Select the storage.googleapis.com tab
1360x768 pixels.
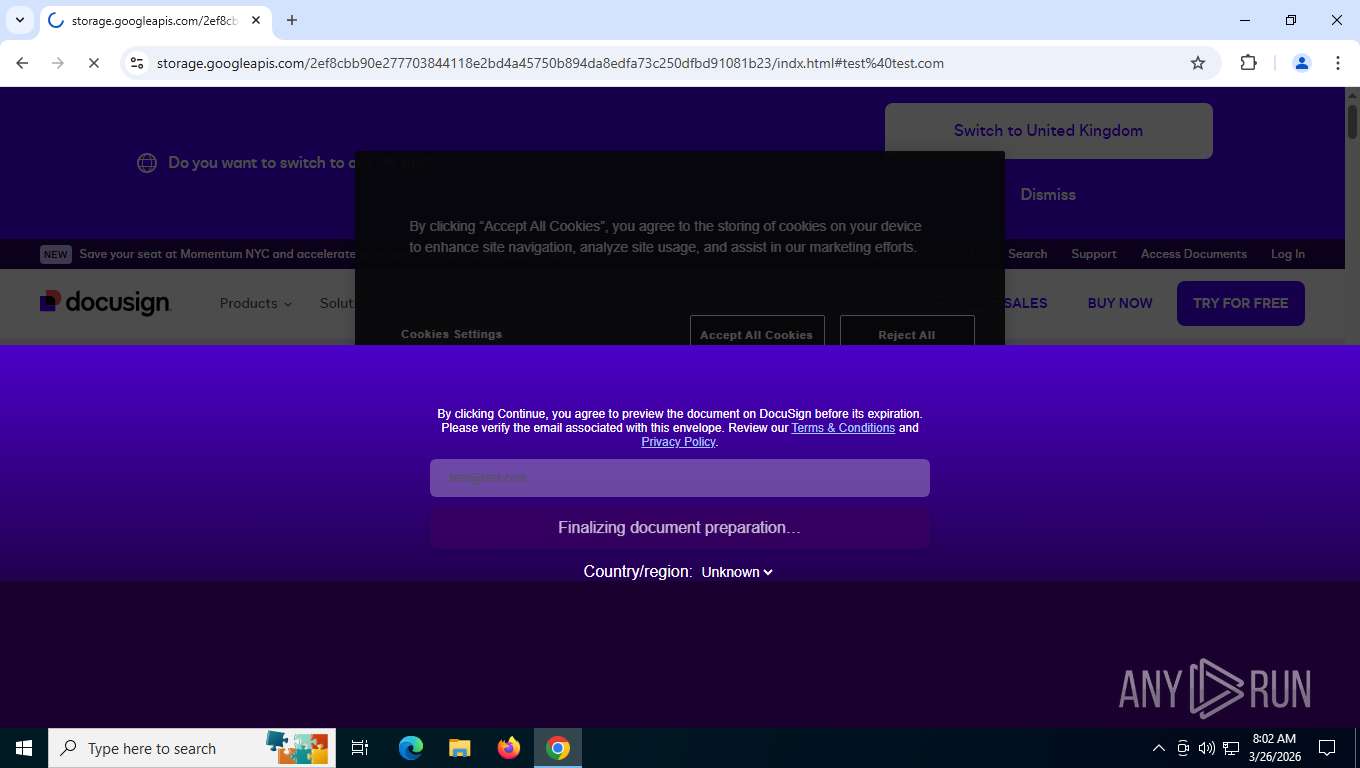(x=155, y=20)
